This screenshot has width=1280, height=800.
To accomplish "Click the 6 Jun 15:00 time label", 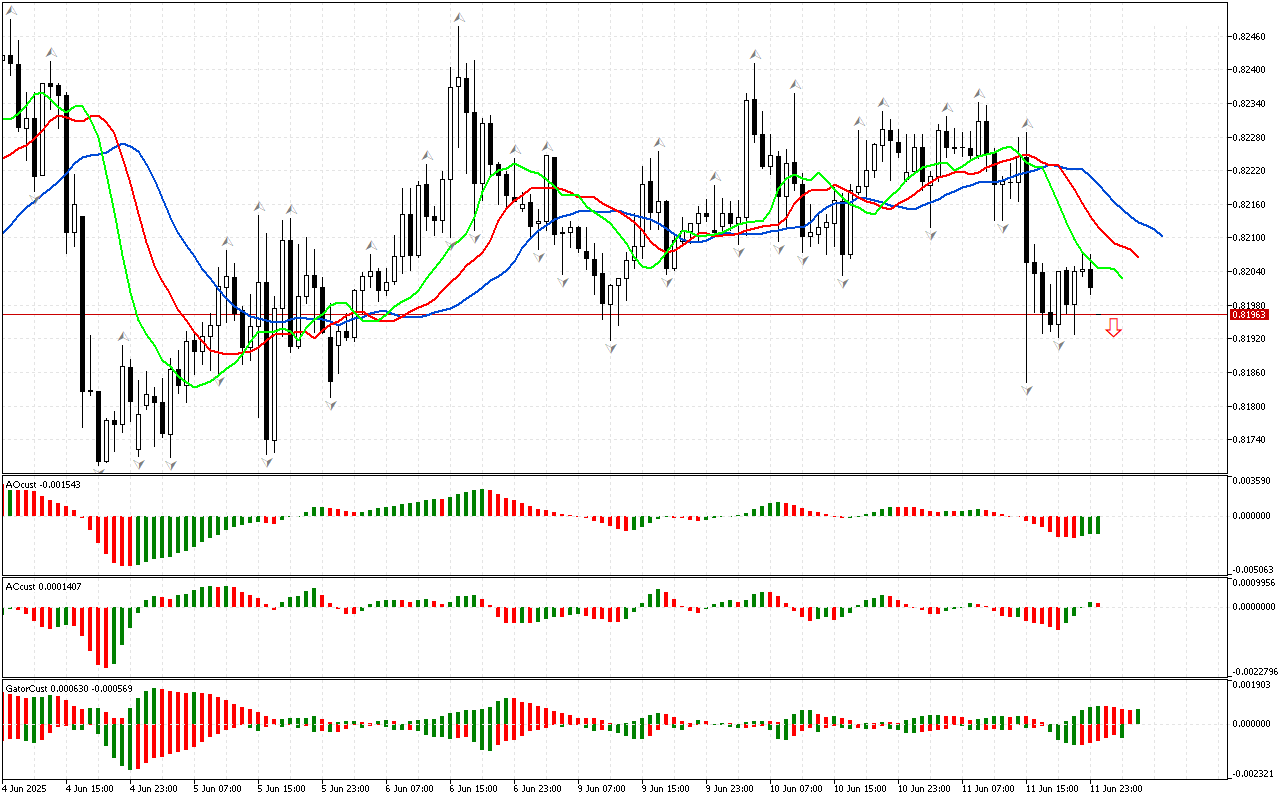I will (474, 789).
